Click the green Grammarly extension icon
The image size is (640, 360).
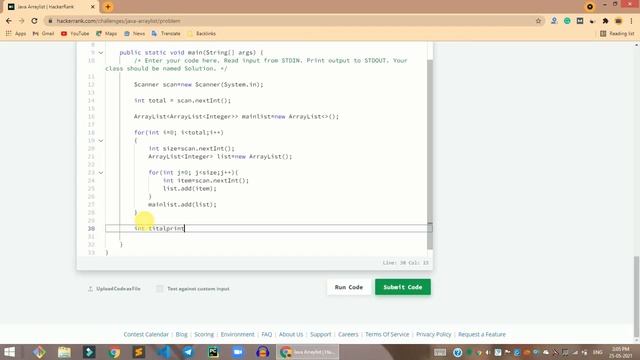click(x=567, y=21)
